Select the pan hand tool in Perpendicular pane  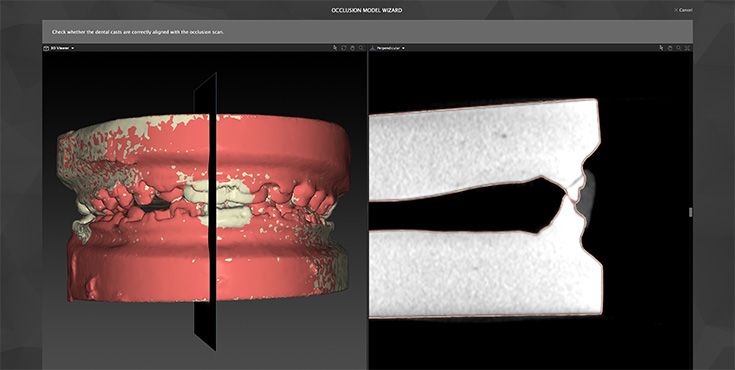tap(670, 48)
